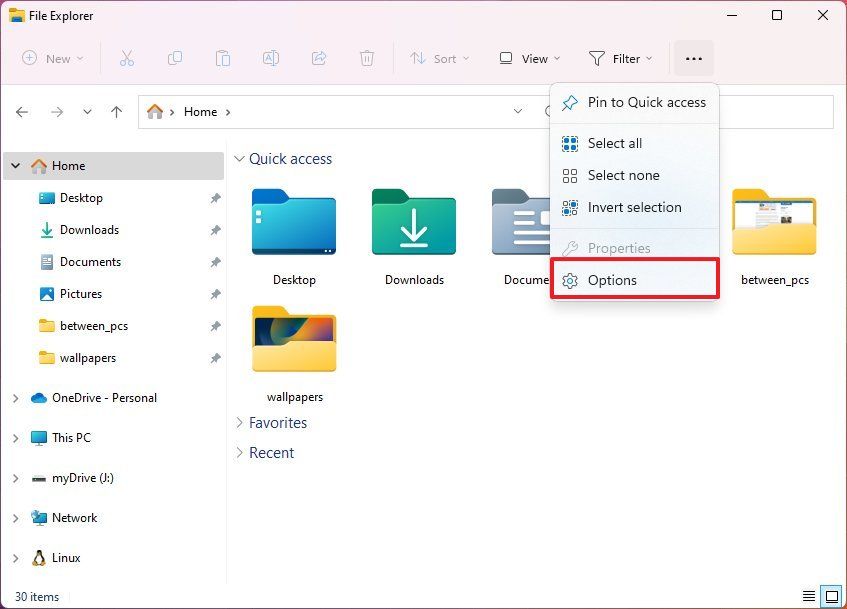Open the Filter dropdown
The width and height of the screenshot is (847, 609).
pyautogui.click(x=620, y=58)
